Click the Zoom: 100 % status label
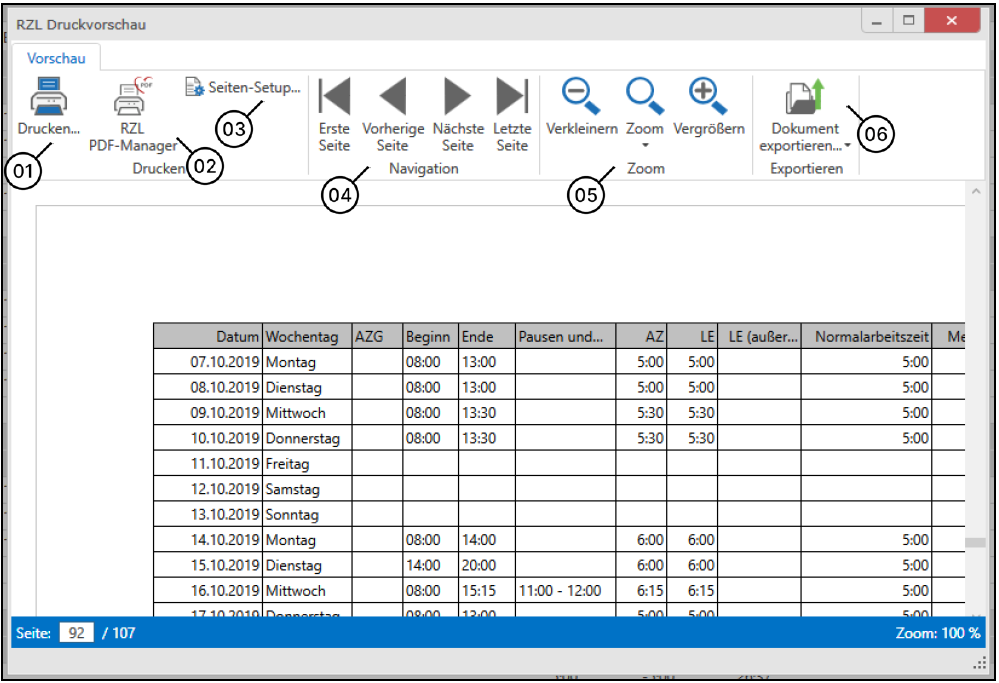 coord(938,633)
